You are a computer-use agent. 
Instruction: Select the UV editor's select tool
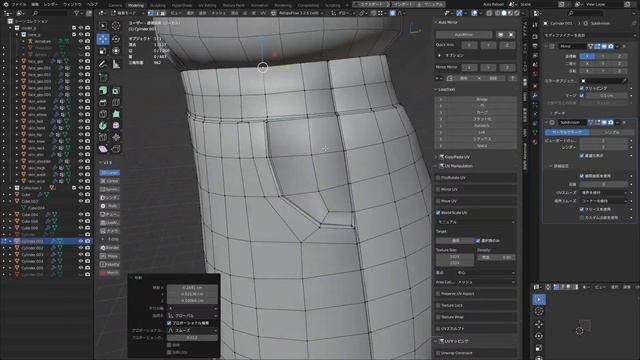coord(539,299)
